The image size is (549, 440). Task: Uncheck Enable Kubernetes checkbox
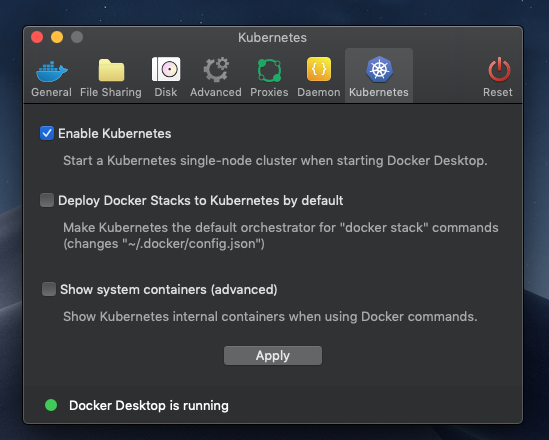(47, 133)
